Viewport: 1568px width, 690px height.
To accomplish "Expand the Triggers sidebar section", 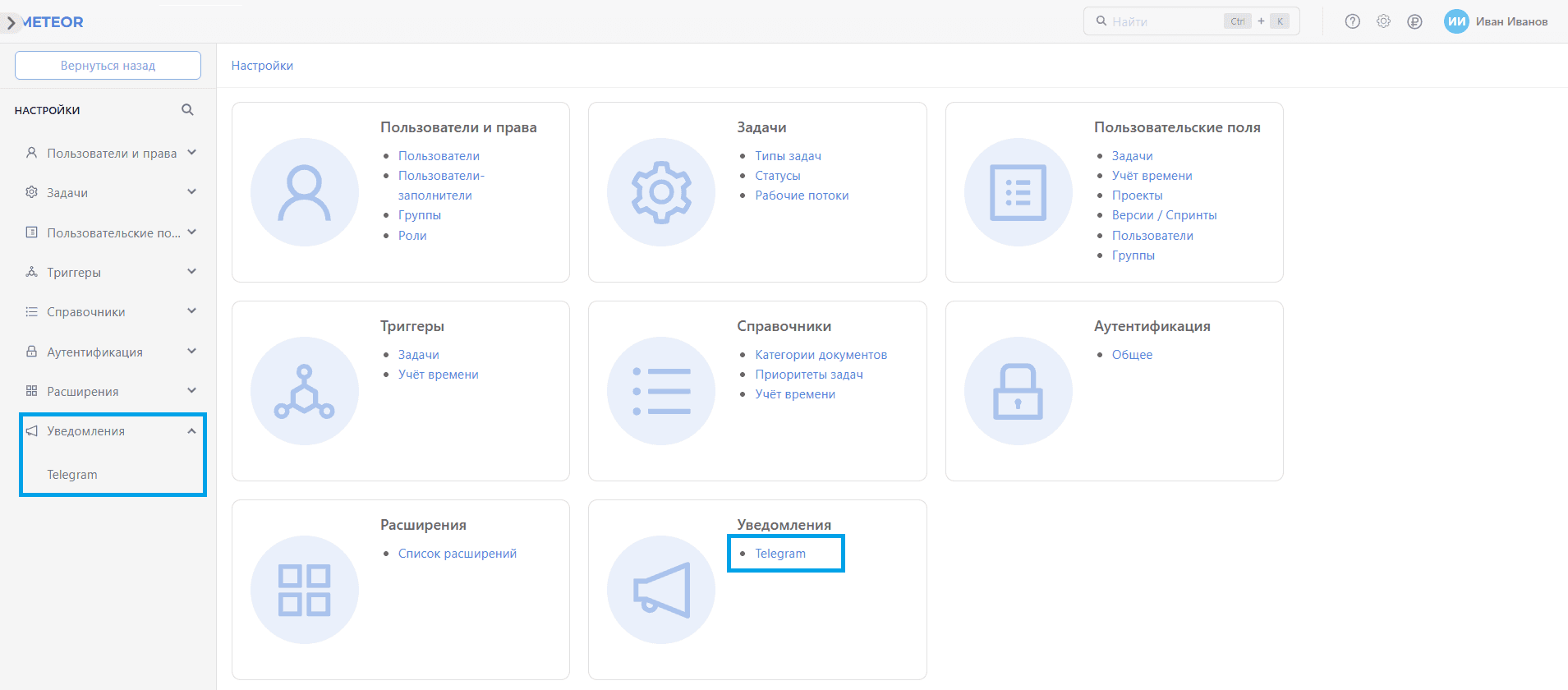I will 191,272.
